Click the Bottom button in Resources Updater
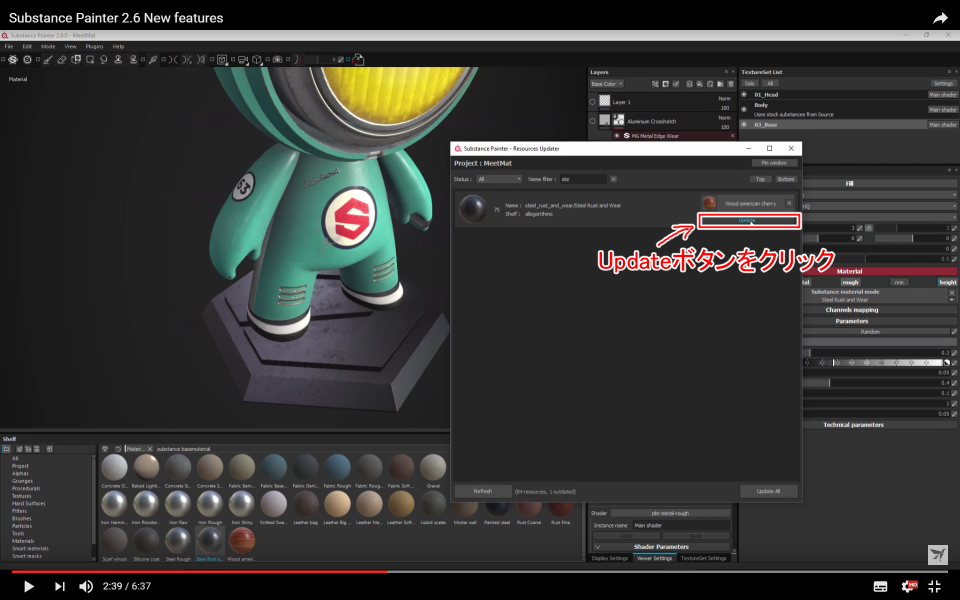 [x=786, y=179]
